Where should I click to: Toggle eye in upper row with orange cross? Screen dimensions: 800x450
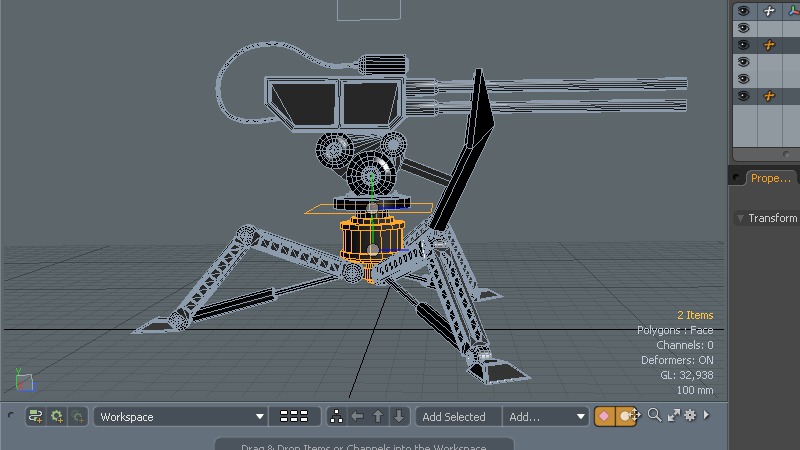(x=744, y=45)
